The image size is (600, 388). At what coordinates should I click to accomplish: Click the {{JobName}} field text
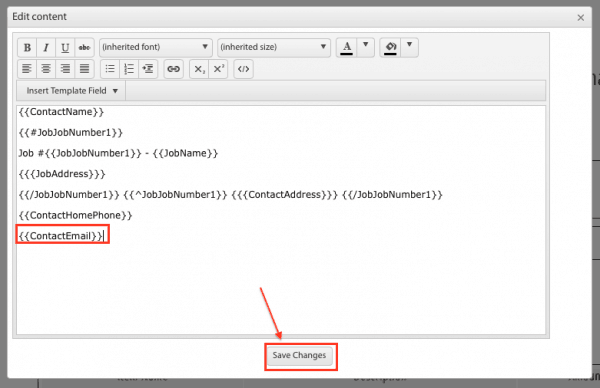click(185, 153)
